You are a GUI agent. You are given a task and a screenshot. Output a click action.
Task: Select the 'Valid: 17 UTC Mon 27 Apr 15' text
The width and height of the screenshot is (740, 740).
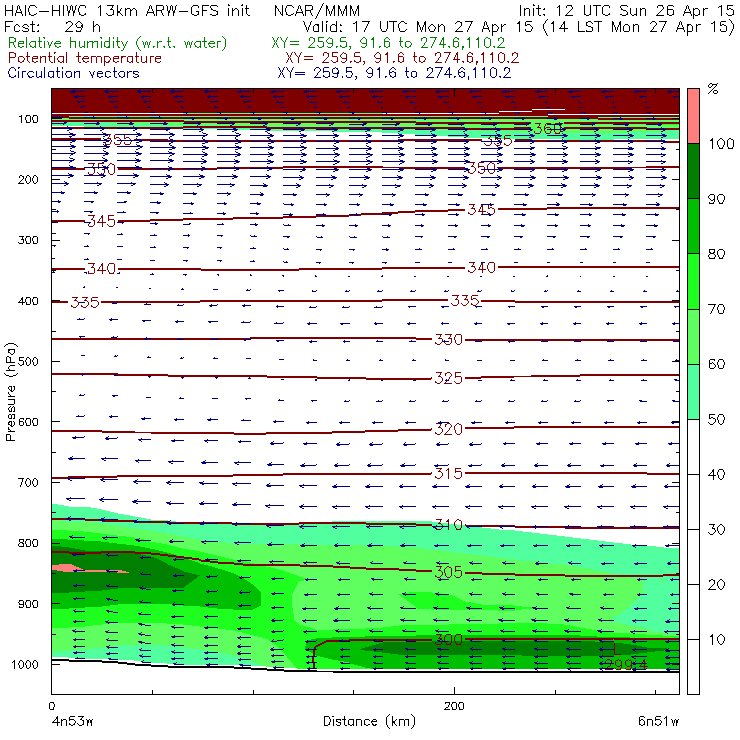[x=419, y=26]
